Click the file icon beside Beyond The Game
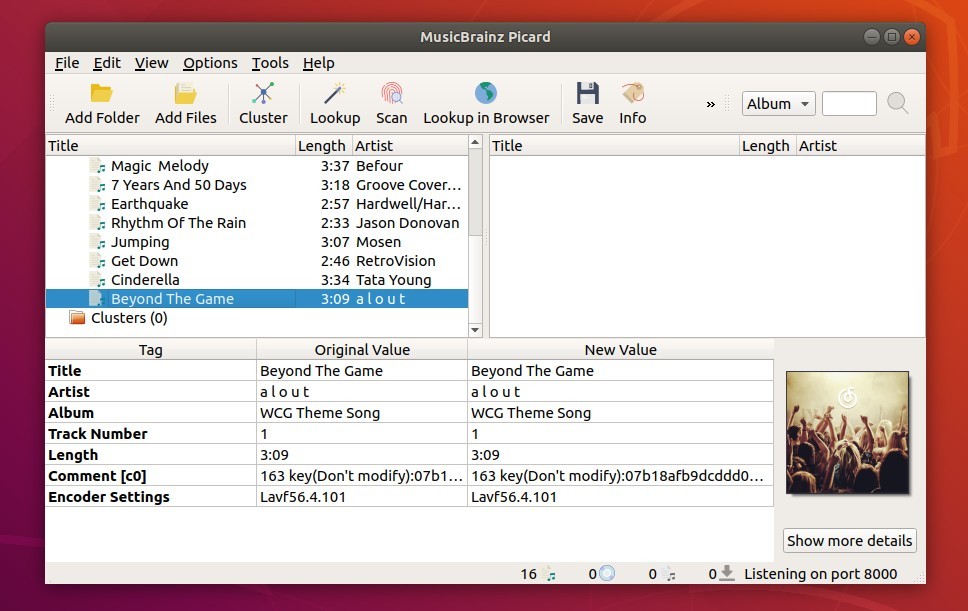The width and height of the screenshot is (968, 611). point(98,299)
